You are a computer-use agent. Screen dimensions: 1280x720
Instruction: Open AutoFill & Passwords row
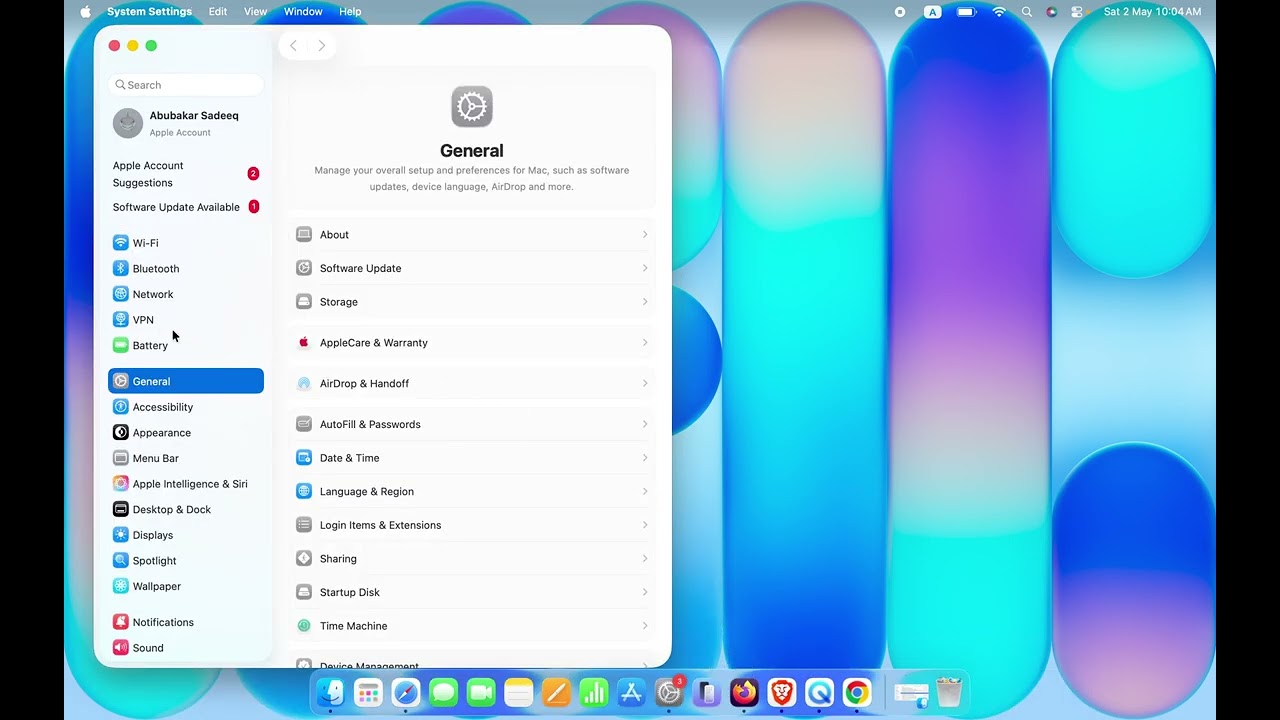pyautogui.click(x=472, y=424)
